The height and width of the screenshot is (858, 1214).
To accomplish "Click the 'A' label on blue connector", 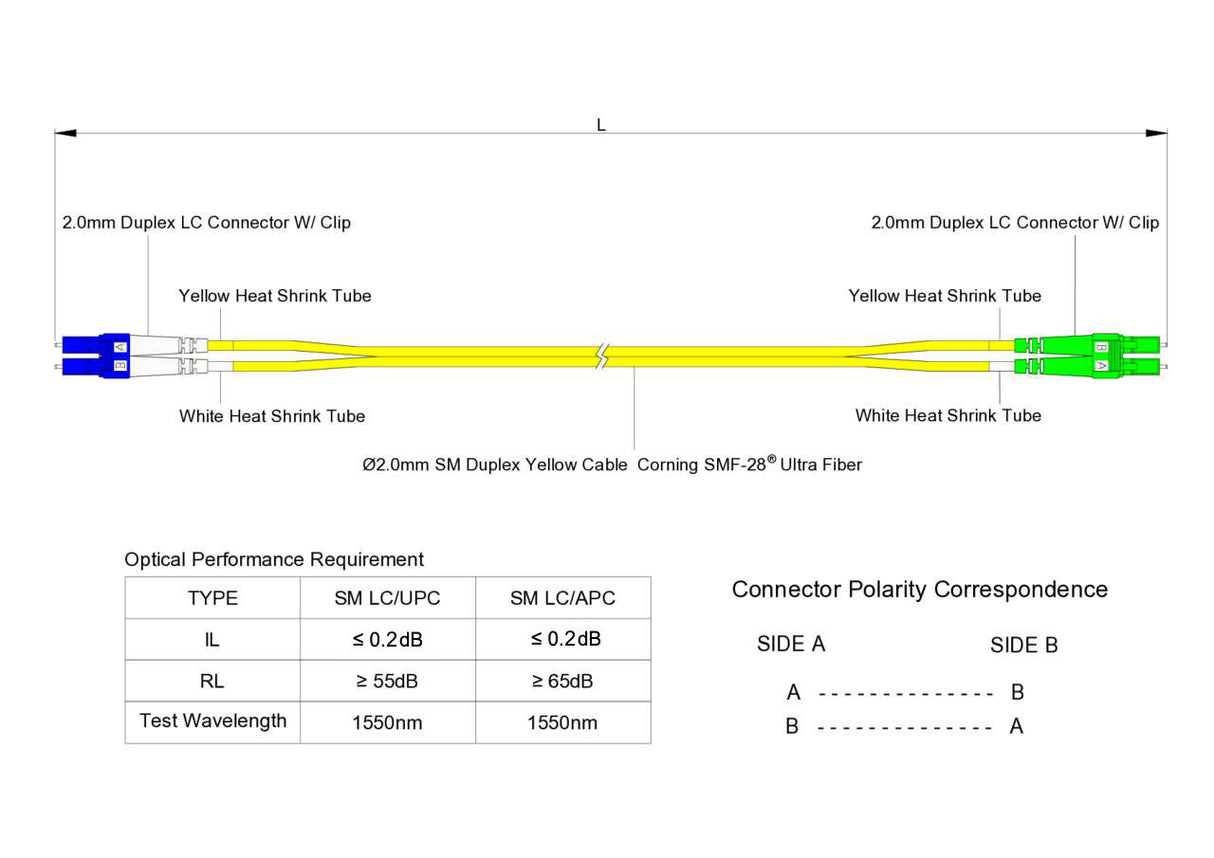I will [121, 345].
